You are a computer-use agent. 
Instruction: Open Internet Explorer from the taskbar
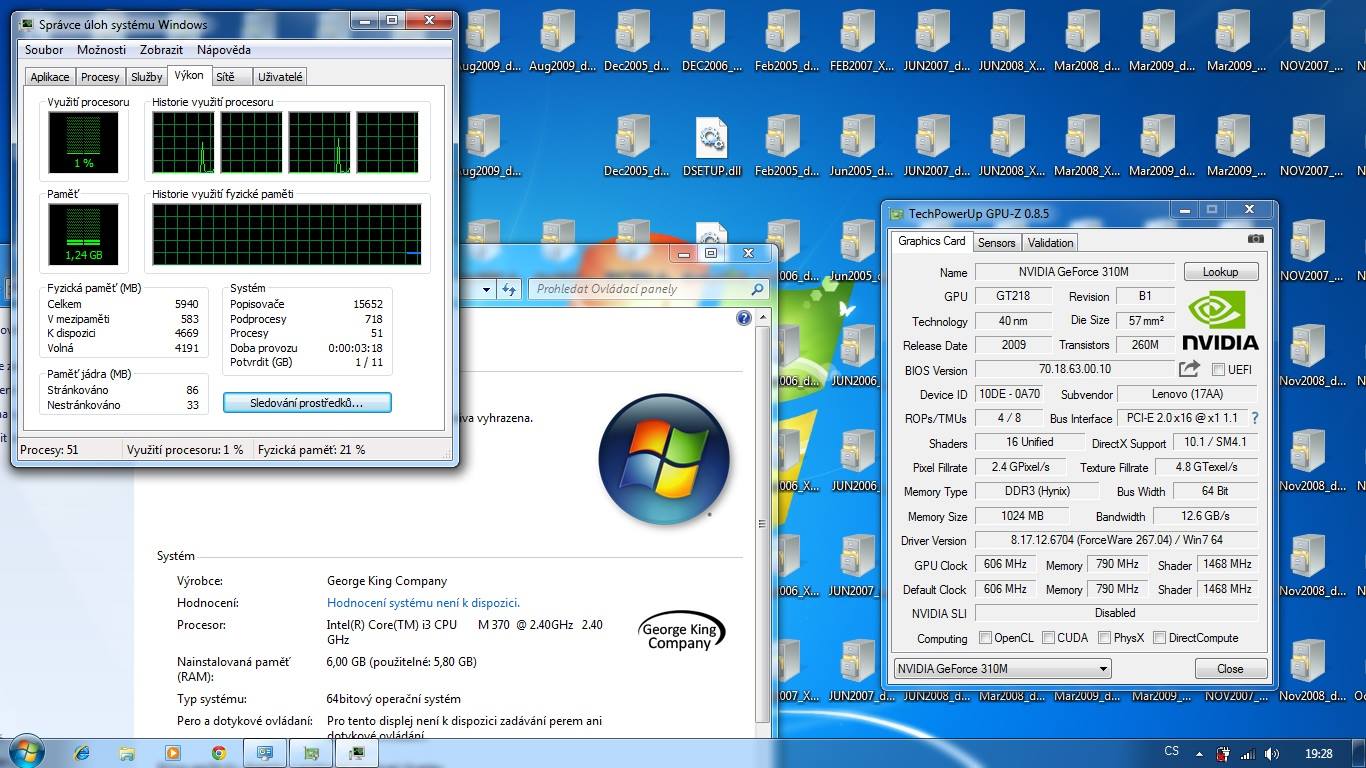point(82,753)
